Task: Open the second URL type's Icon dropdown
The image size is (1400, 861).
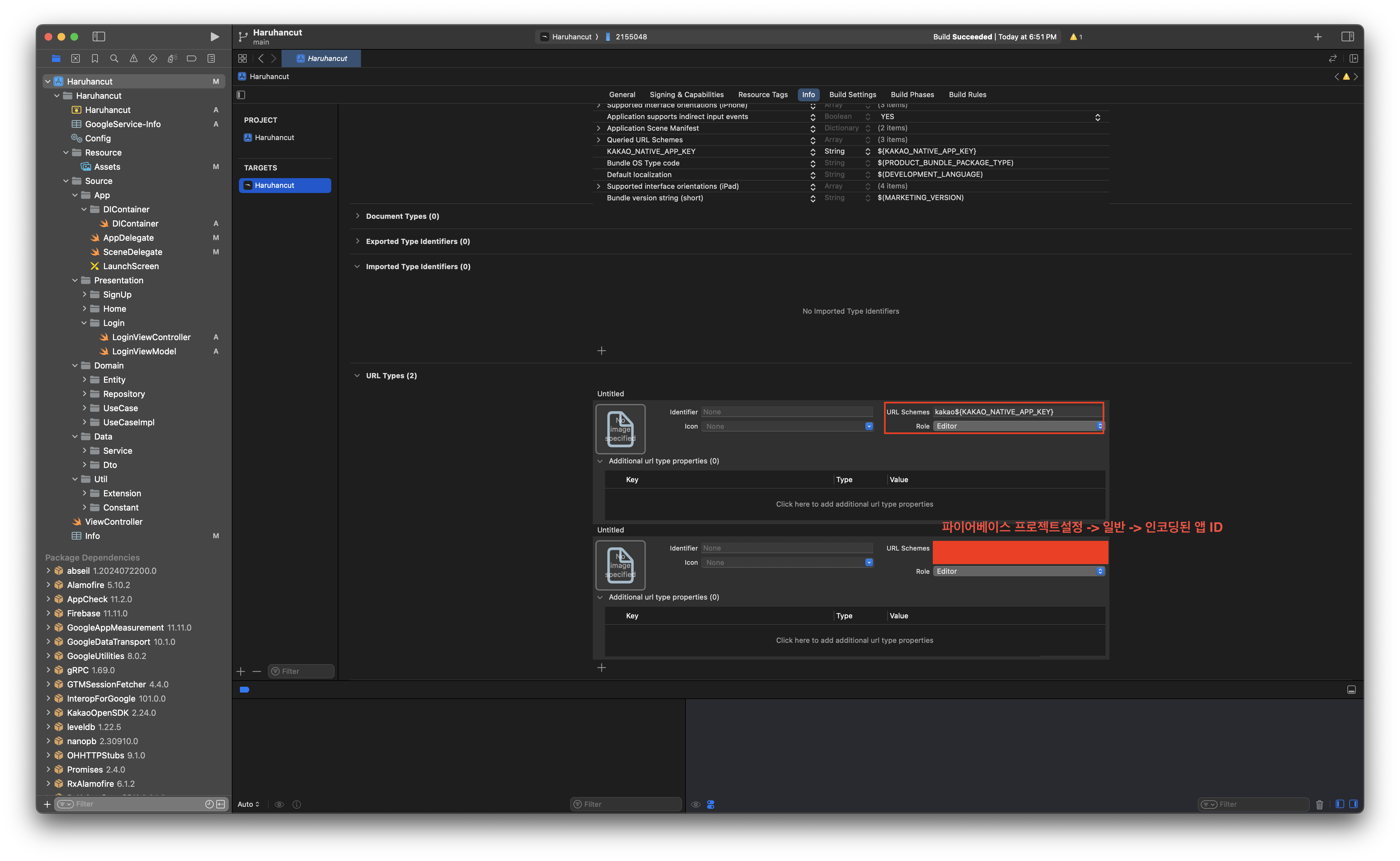Action: click(787, 562)
